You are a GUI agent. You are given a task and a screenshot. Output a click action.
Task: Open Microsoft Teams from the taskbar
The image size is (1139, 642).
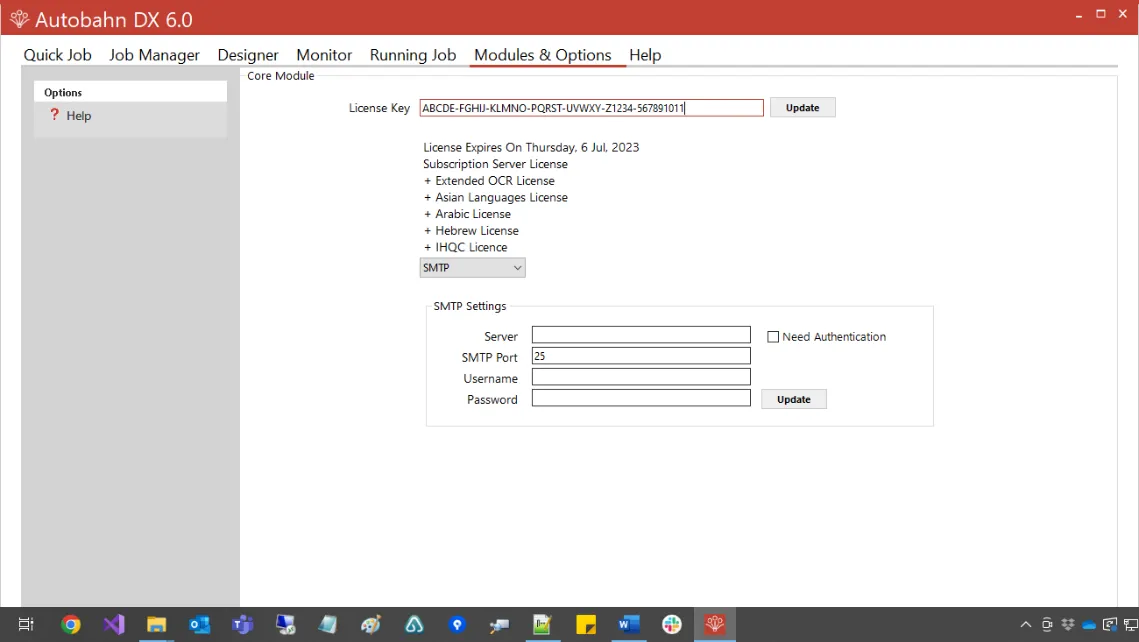pyautogui.click(x=242, y=624)
